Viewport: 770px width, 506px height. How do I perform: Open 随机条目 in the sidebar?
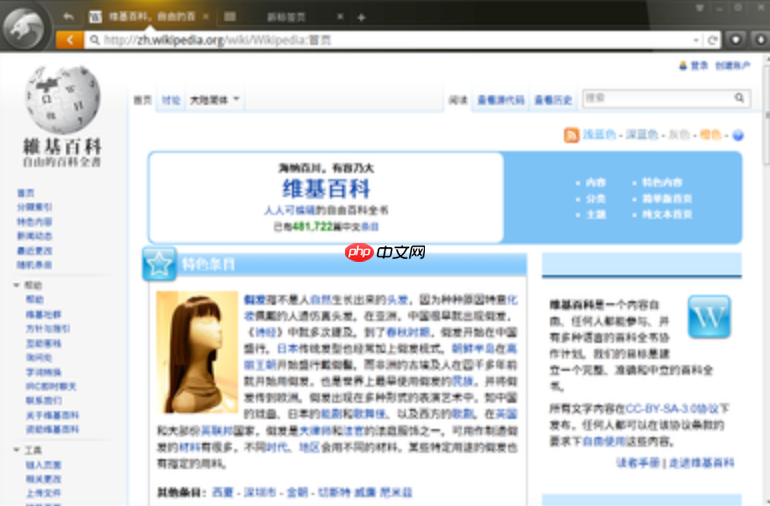pos(34,265)
